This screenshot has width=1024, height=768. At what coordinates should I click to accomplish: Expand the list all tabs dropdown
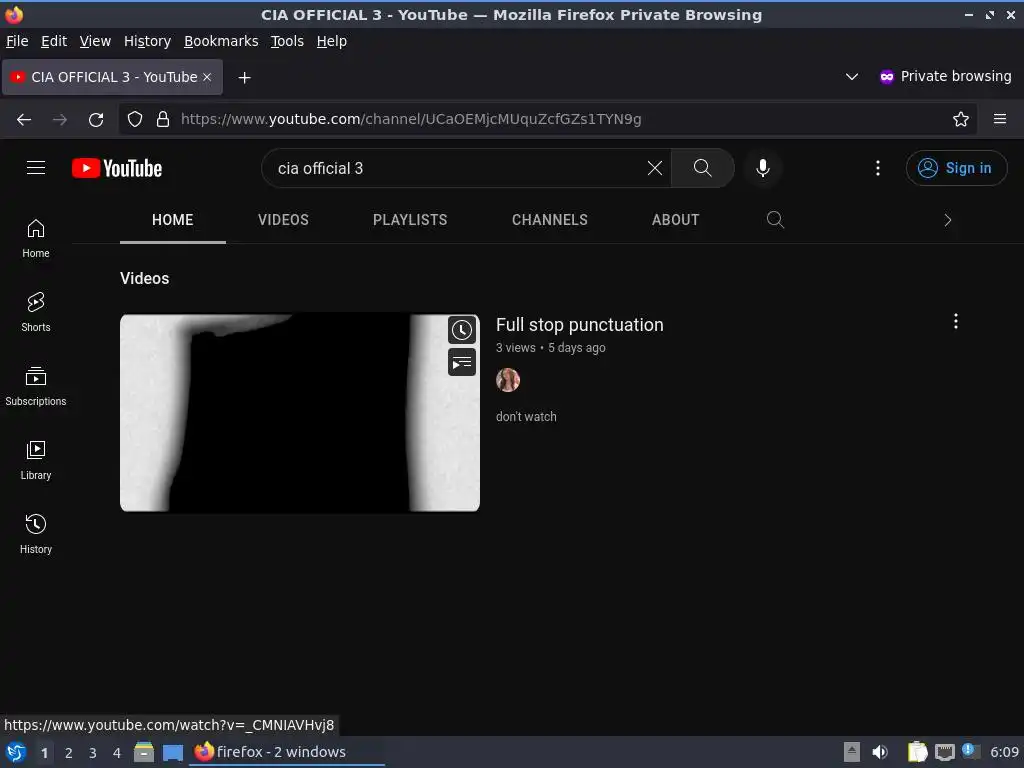point(852,77)
